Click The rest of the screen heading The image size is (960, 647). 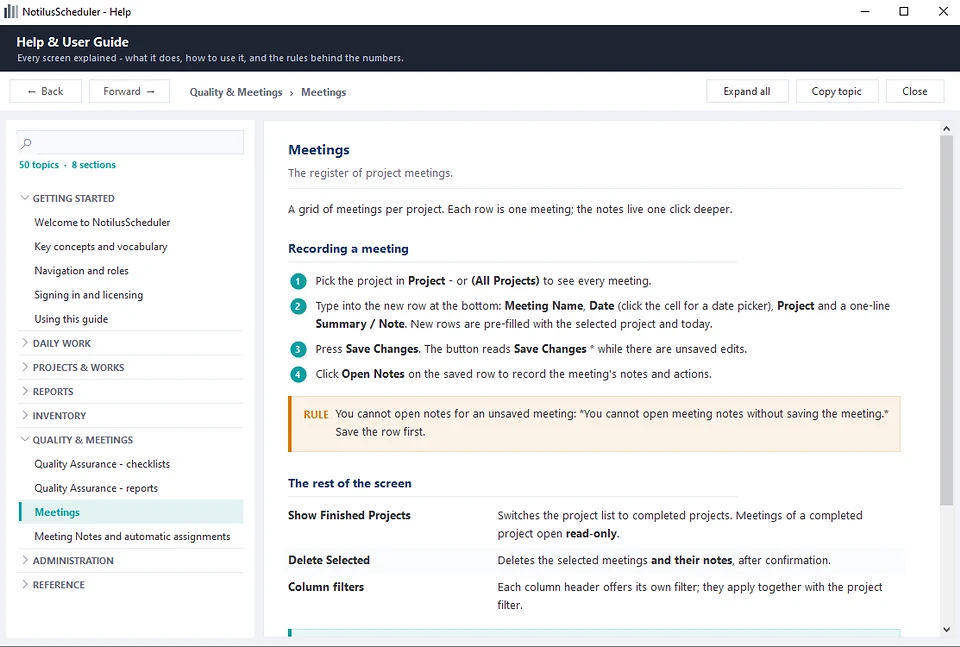350,483
